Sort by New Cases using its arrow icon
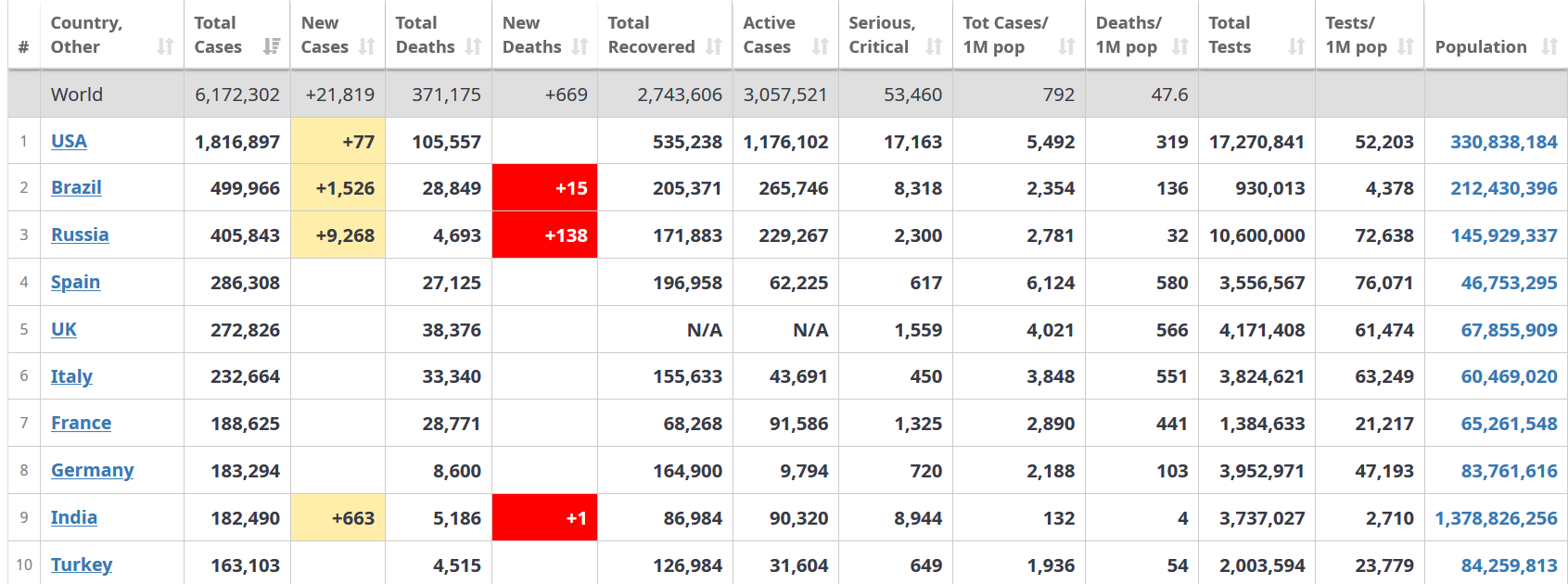The width and height of the screenshot is (1568, 584). click(367, 46)
